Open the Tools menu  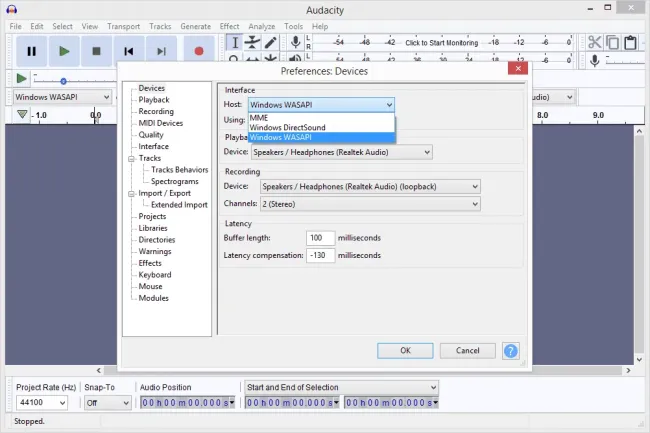click(x=293, y=26)
